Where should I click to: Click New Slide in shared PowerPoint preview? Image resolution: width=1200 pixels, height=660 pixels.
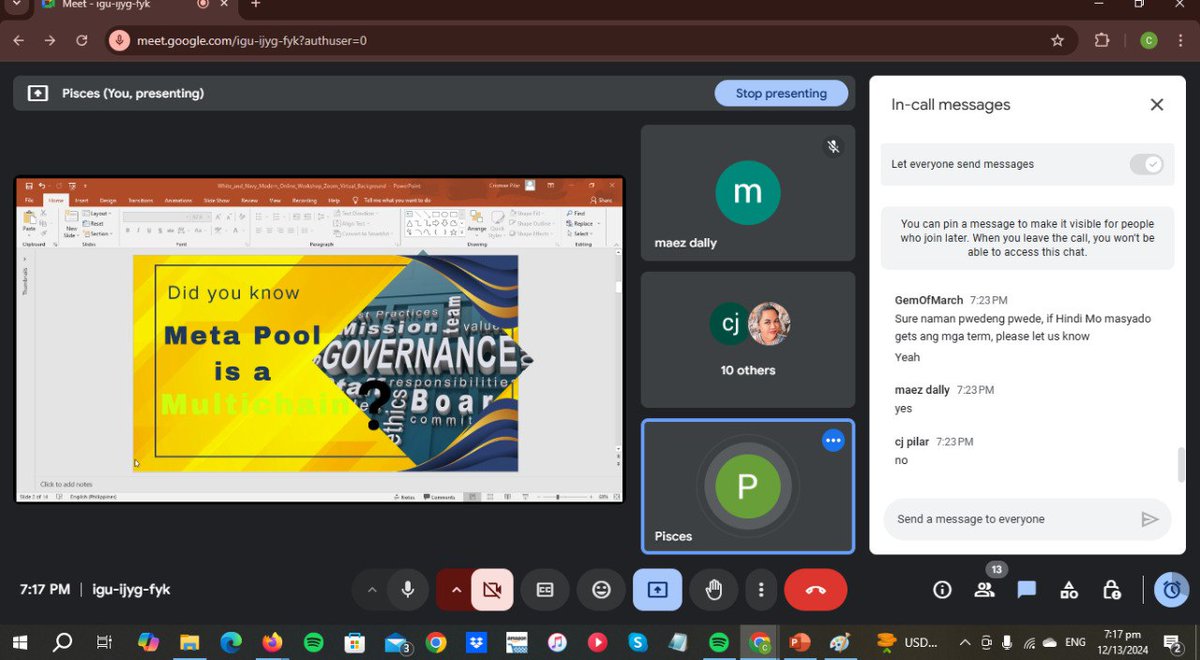(71, 223)
